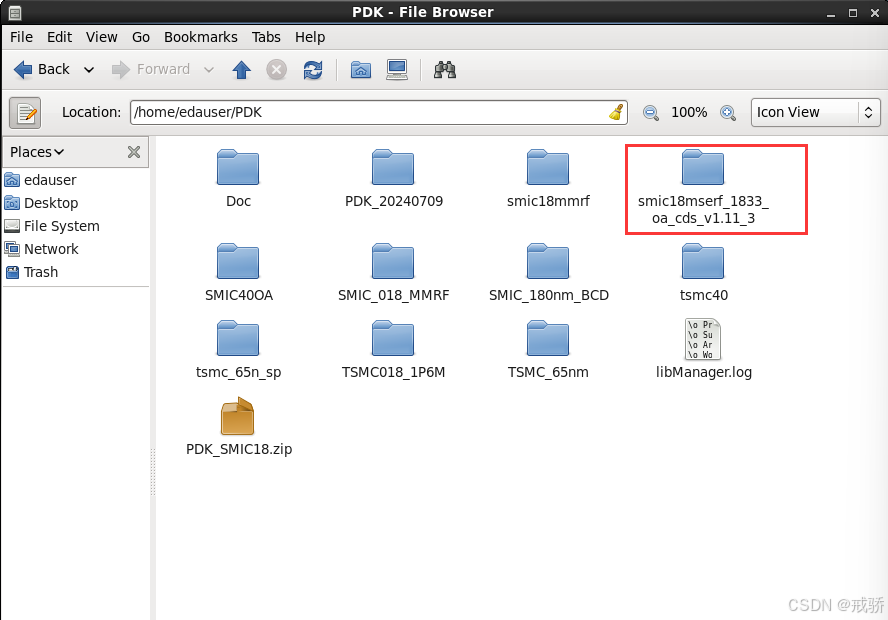Viewport: 888px width, 620px height.
Task: Open the Icon View mode dropdown
Action: [x=815, y=112]
